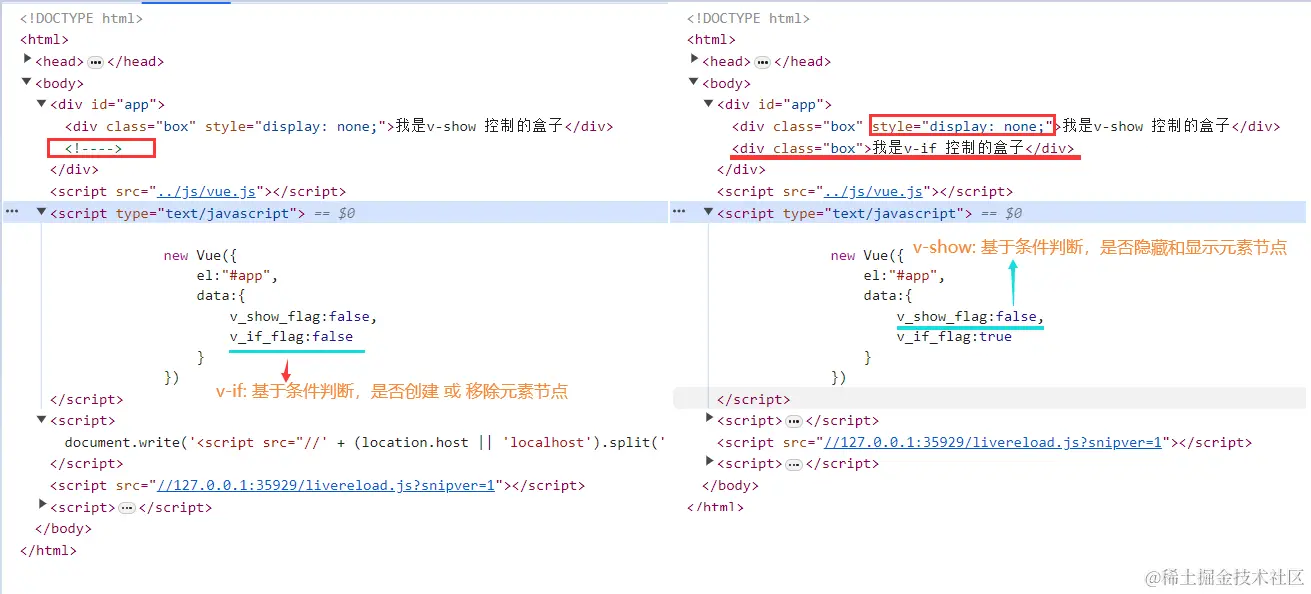Select the <!----> comment node in left panel

[x=94, y=149]
